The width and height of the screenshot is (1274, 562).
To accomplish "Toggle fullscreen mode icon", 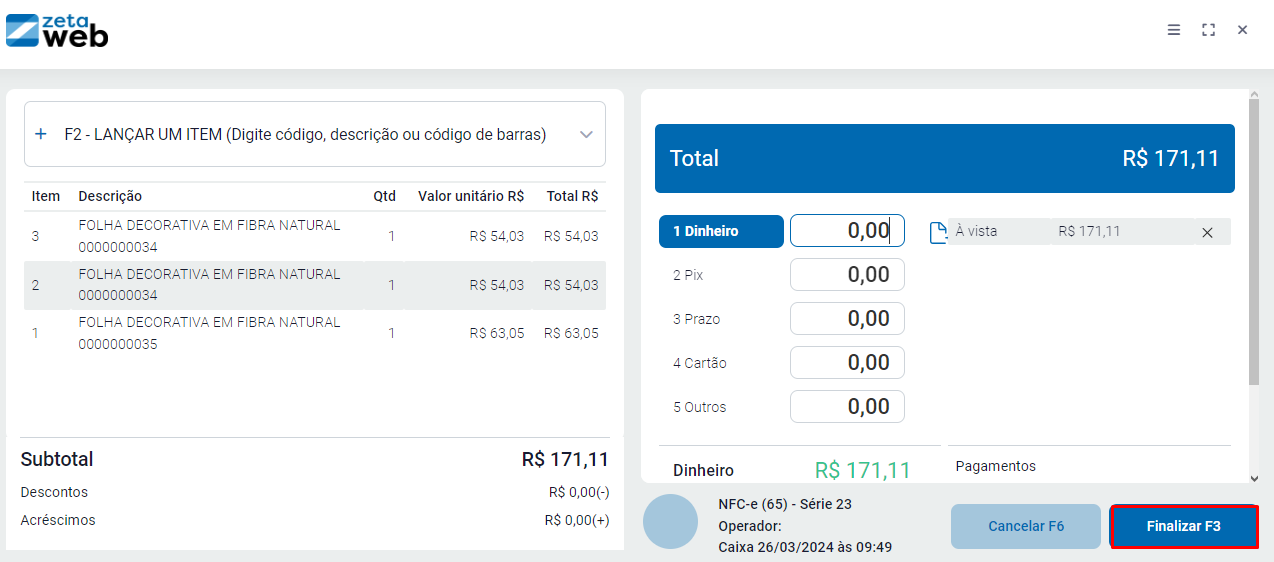I will (1208, 30).
